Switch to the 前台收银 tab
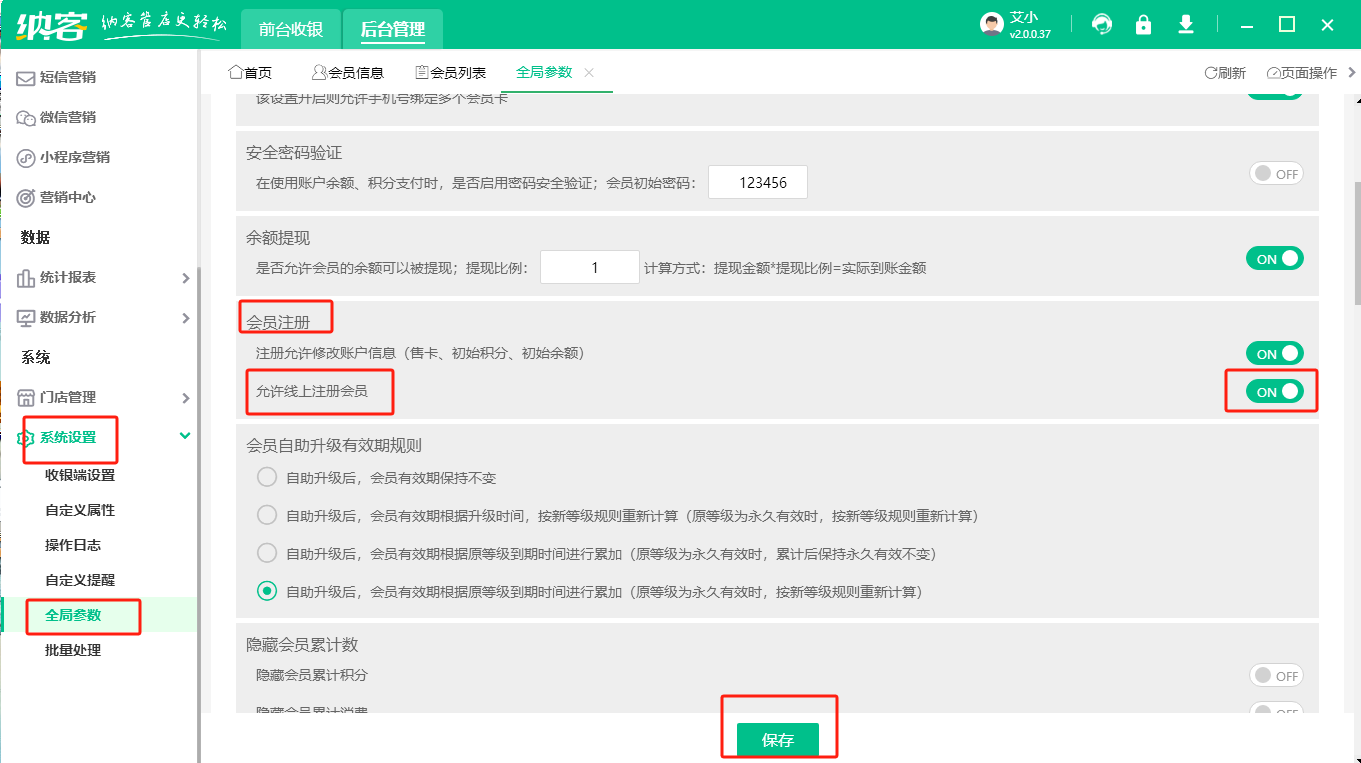Screen dimensions: 1361x763 point(290,29)
